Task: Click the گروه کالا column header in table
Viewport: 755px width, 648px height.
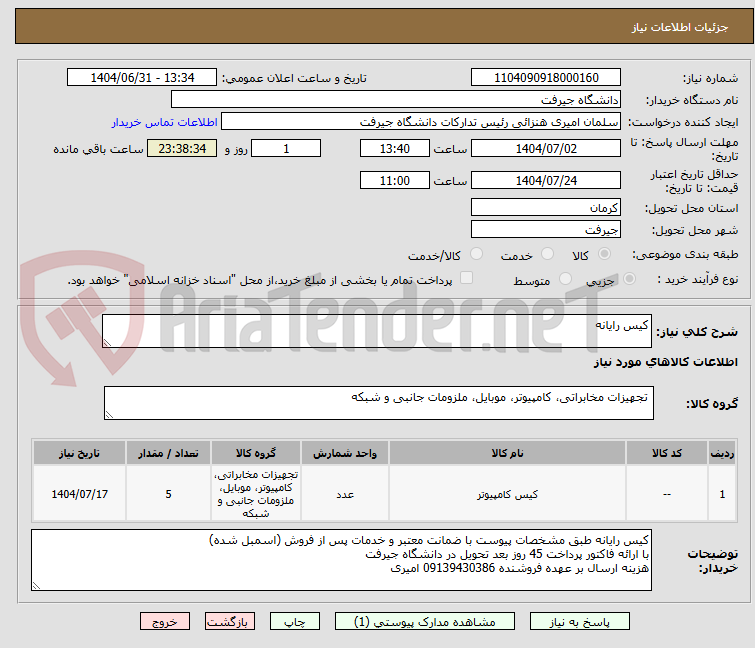Action: click(x=256, y=453)
